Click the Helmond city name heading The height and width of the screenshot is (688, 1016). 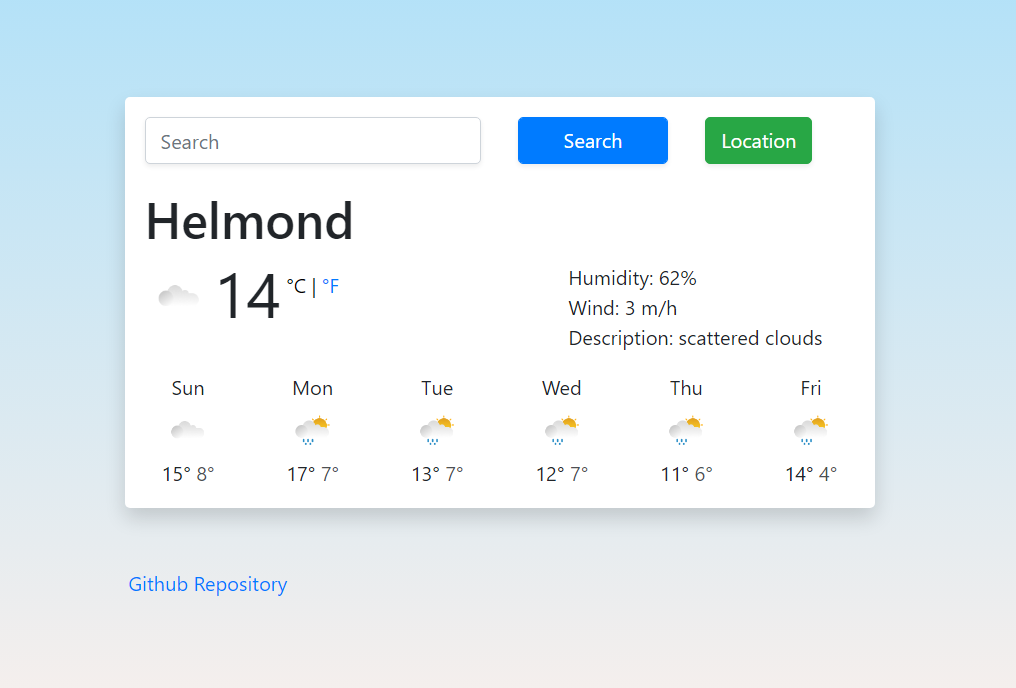pyautogui.click(x=249, y=221)
